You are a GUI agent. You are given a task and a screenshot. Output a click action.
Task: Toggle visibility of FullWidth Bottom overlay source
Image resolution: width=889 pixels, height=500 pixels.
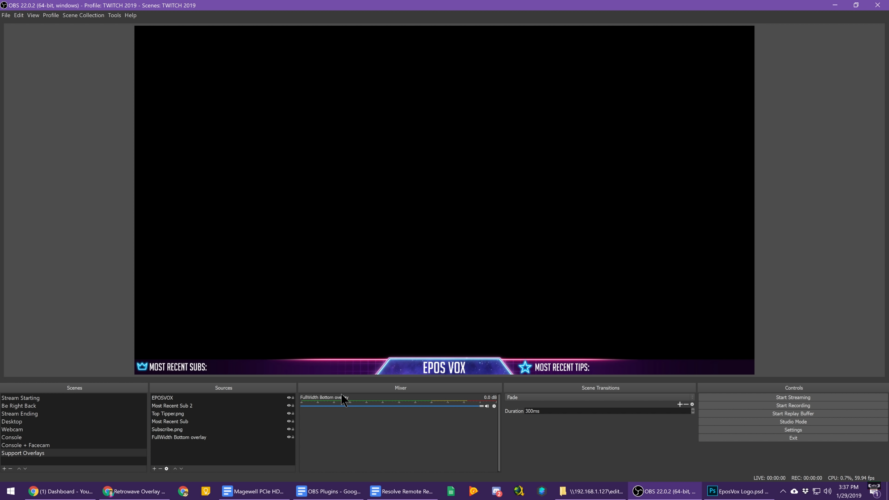point(289,438)
